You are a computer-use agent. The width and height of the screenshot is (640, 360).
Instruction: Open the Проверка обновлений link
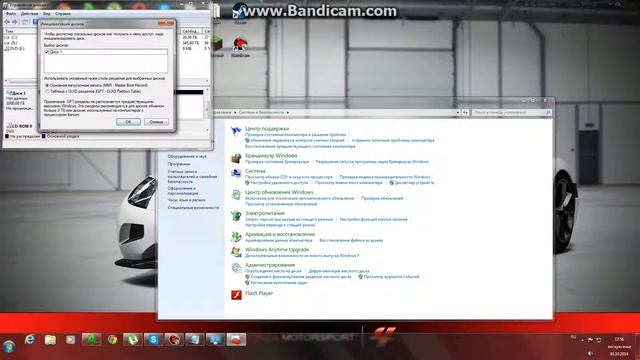(382, 198)
